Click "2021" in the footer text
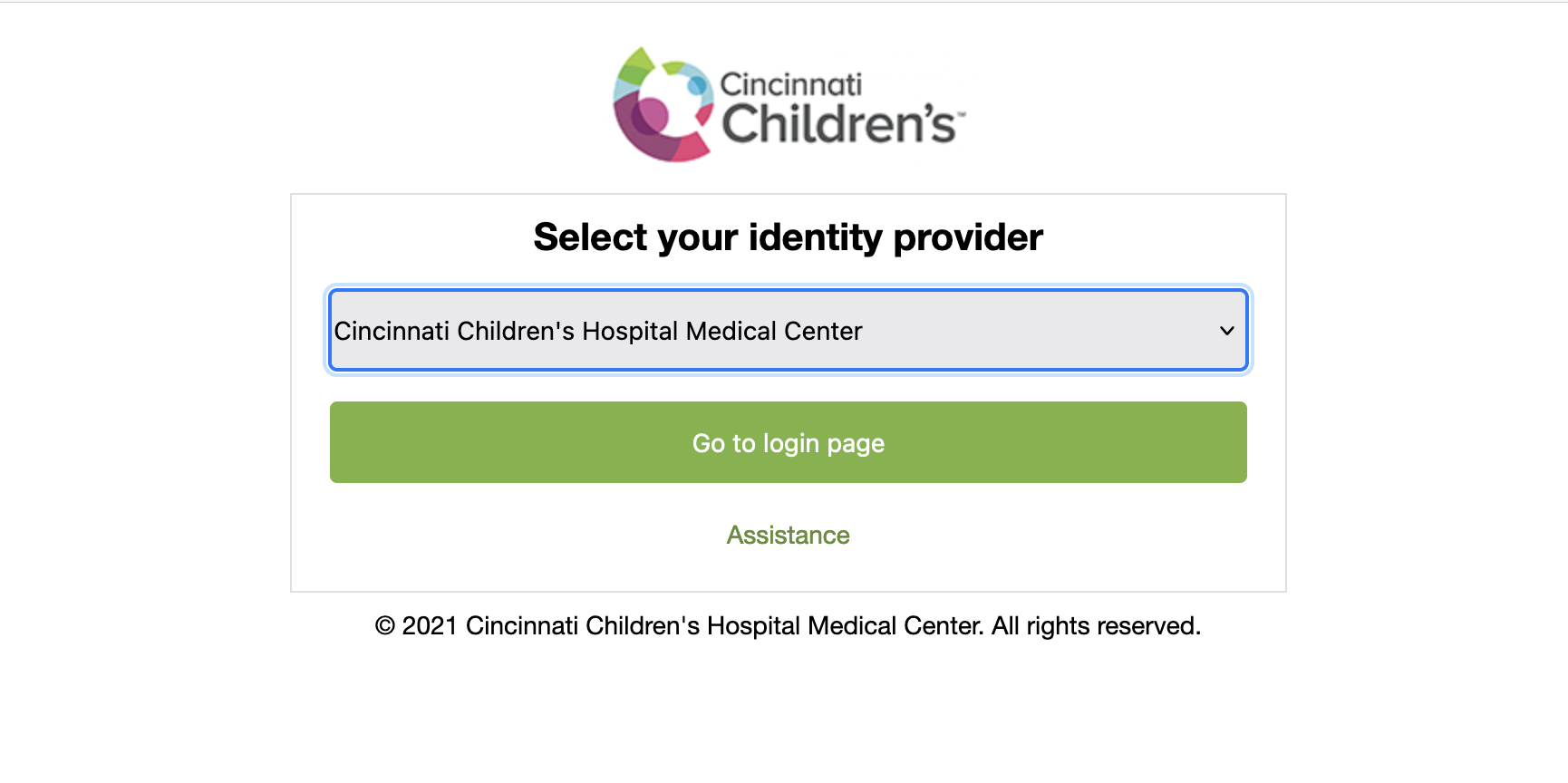 tap(430, 626)
